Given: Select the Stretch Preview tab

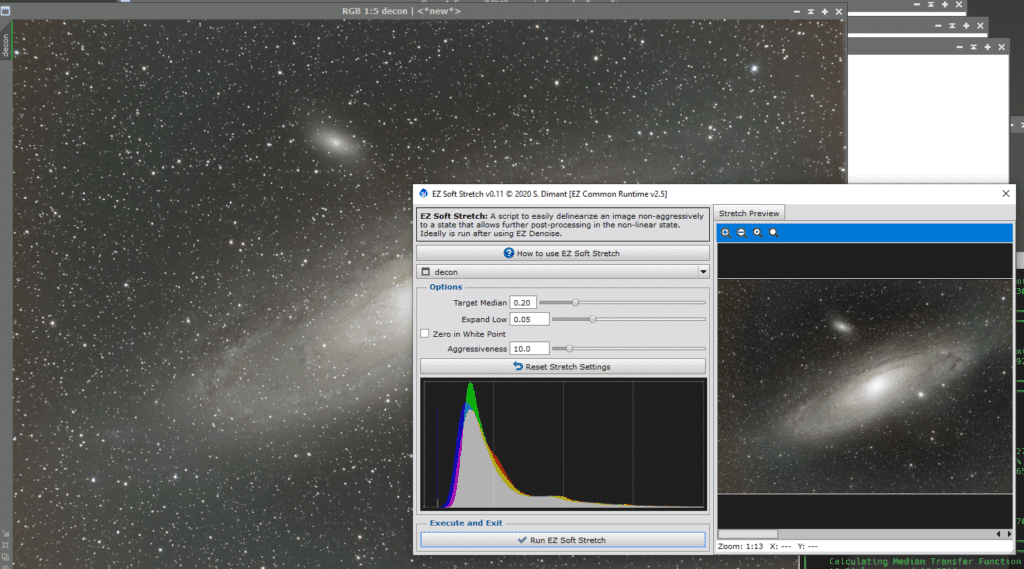Looking at the screenshot, I should [x=748, y=213].
